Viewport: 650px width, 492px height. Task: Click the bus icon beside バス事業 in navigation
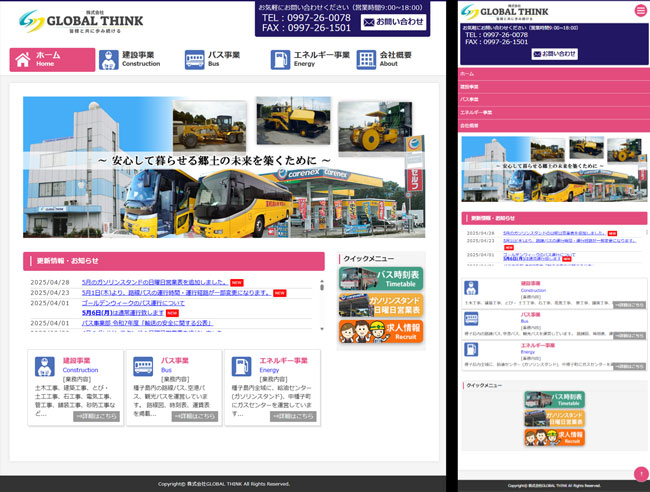(195, 60)
